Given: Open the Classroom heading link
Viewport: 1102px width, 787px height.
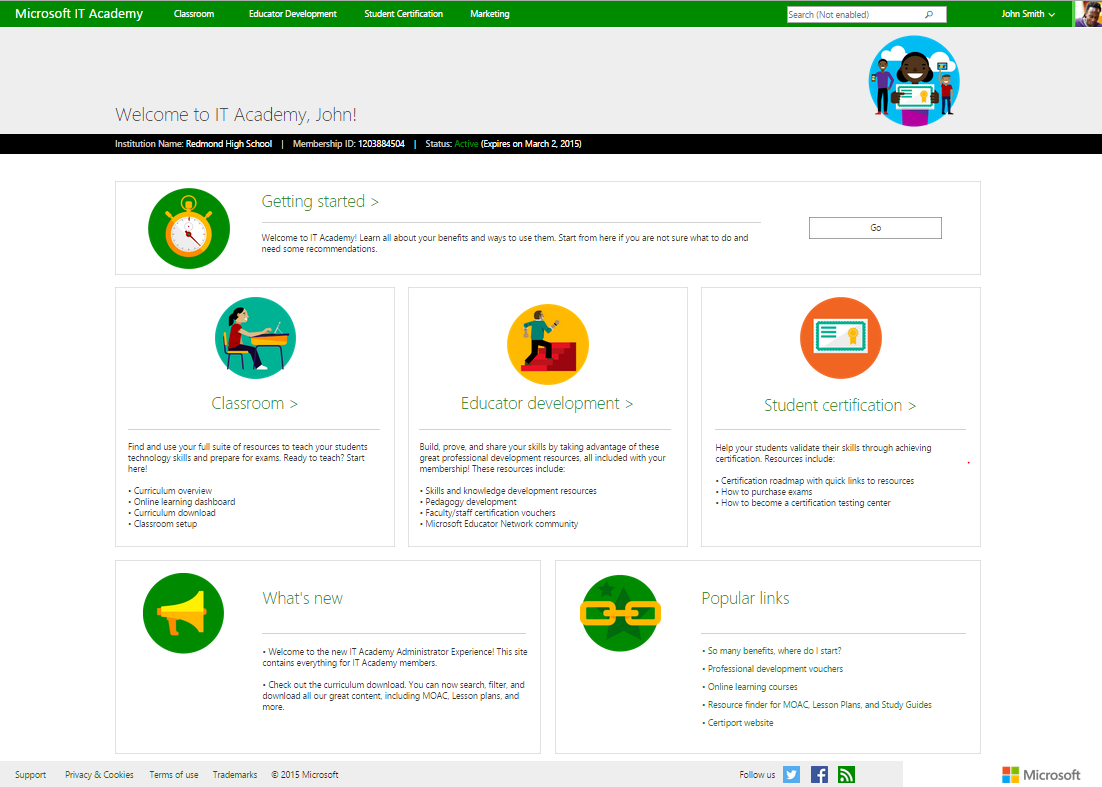Looking at the screenshot, I should [x=254, y=403].
